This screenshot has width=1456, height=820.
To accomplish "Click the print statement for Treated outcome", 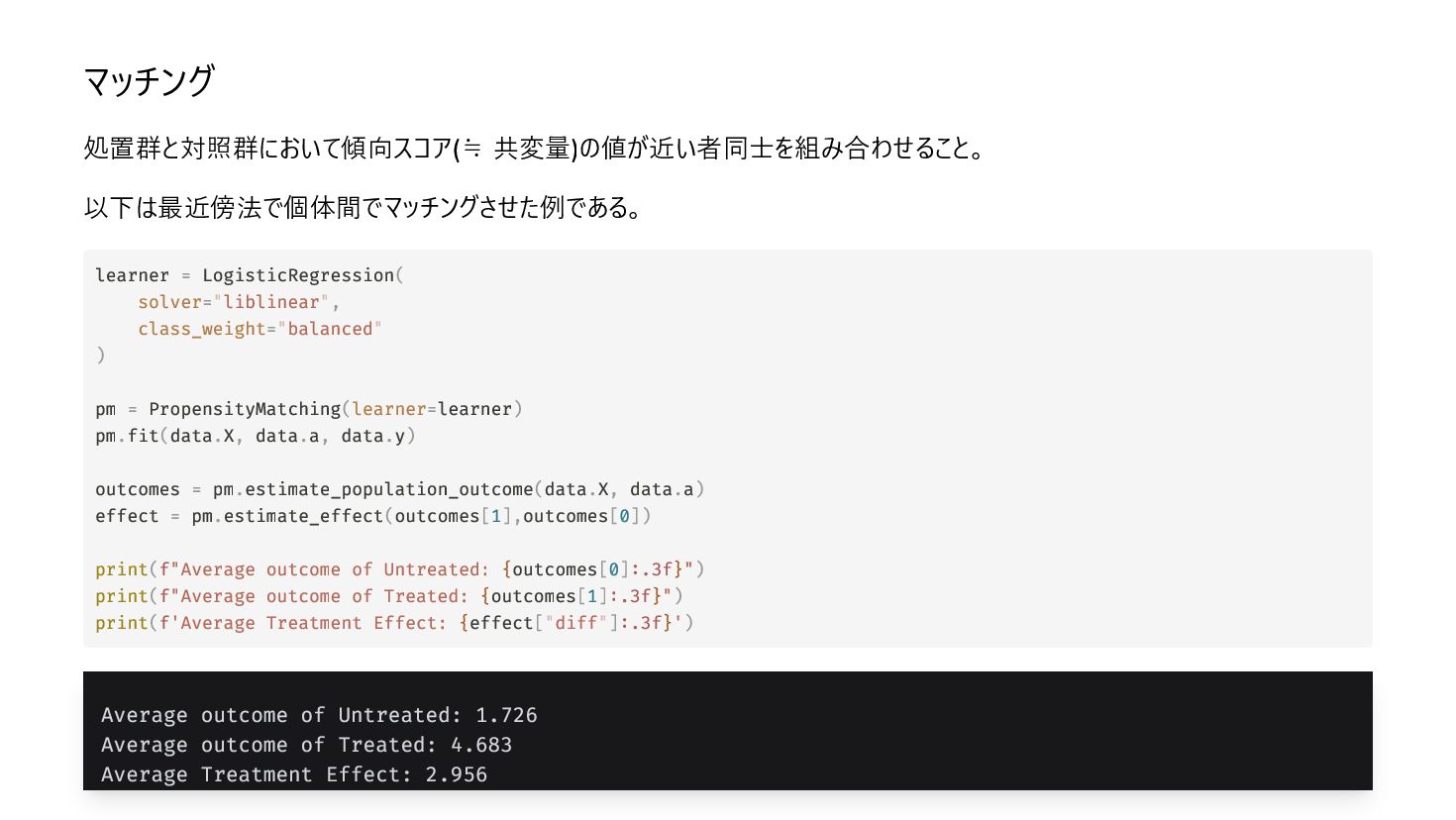I will pos(389,596).
